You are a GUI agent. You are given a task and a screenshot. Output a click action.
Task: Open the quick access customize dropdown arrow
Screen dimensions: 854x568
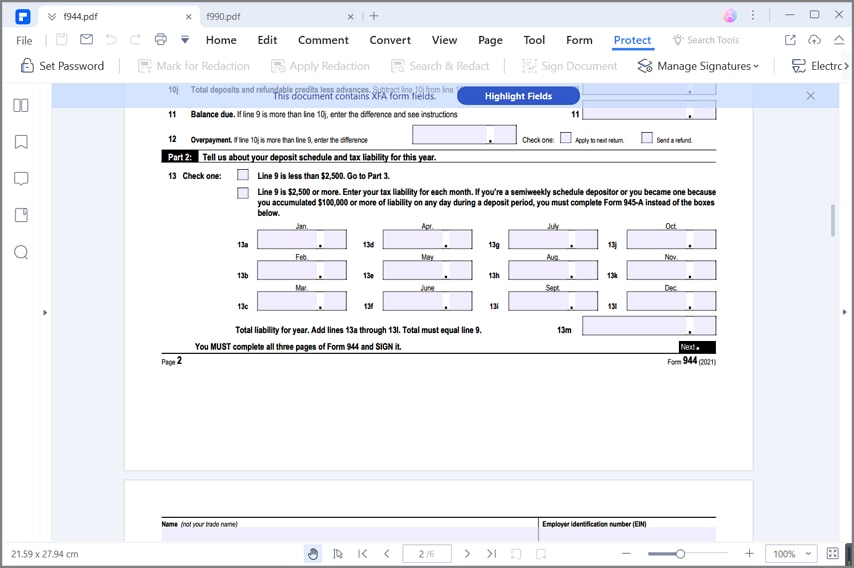(185, 39)
